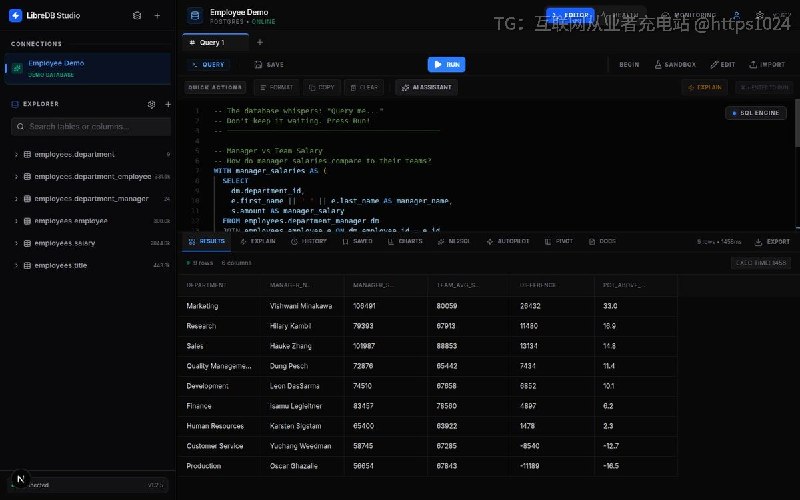800x500 pixels.
Task: Add a new connection with the plus icon
Action: pyautogui.click(x=157, y=16)
